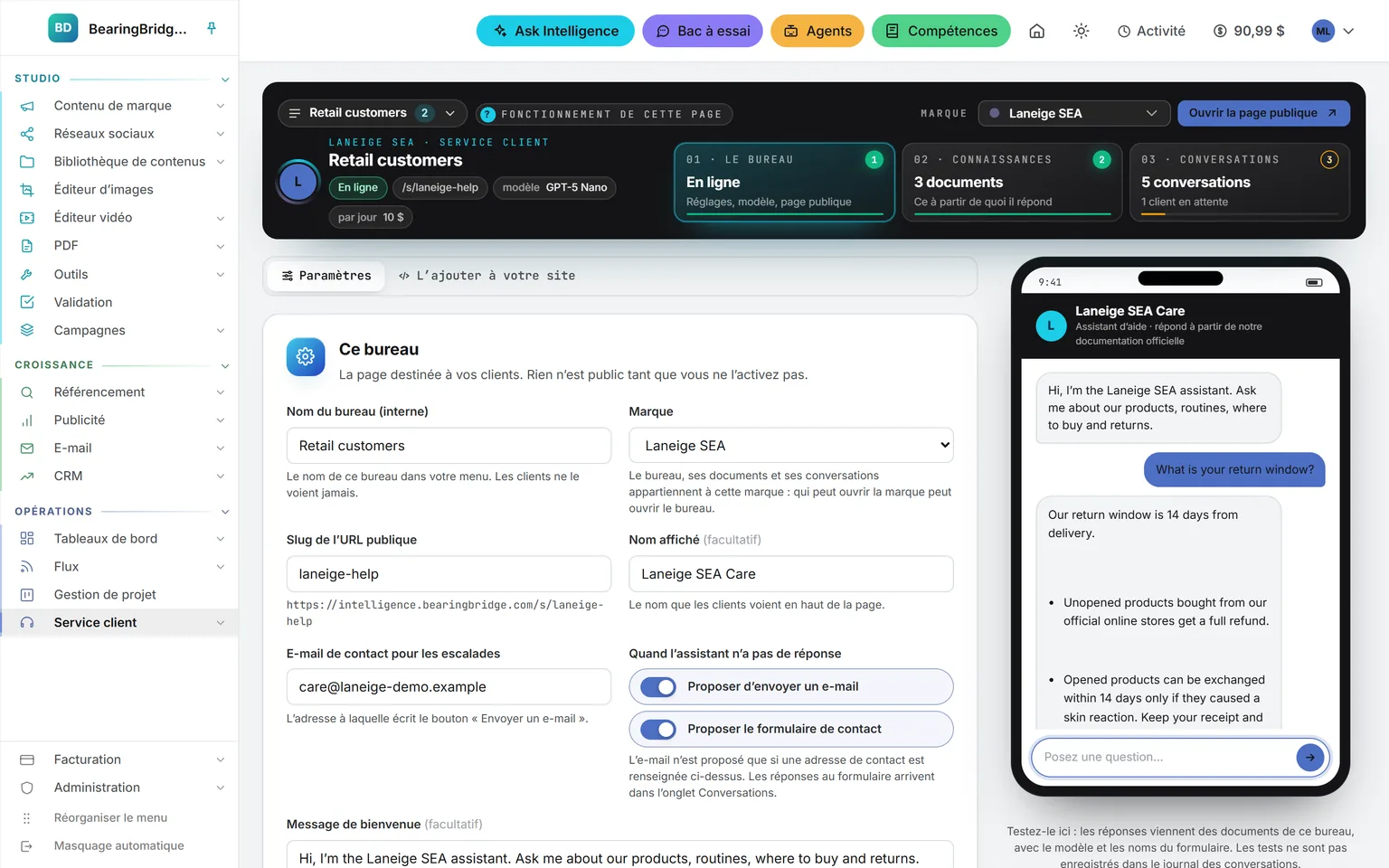Click the Masquage automatique icon
This screenshot has height=868, width=1389.
click(27, 846)
